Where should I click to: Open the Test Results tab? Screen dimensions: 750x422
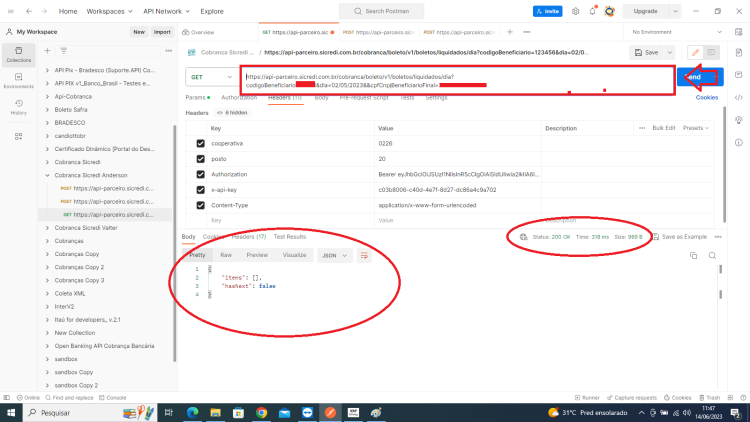coord(289,237)
